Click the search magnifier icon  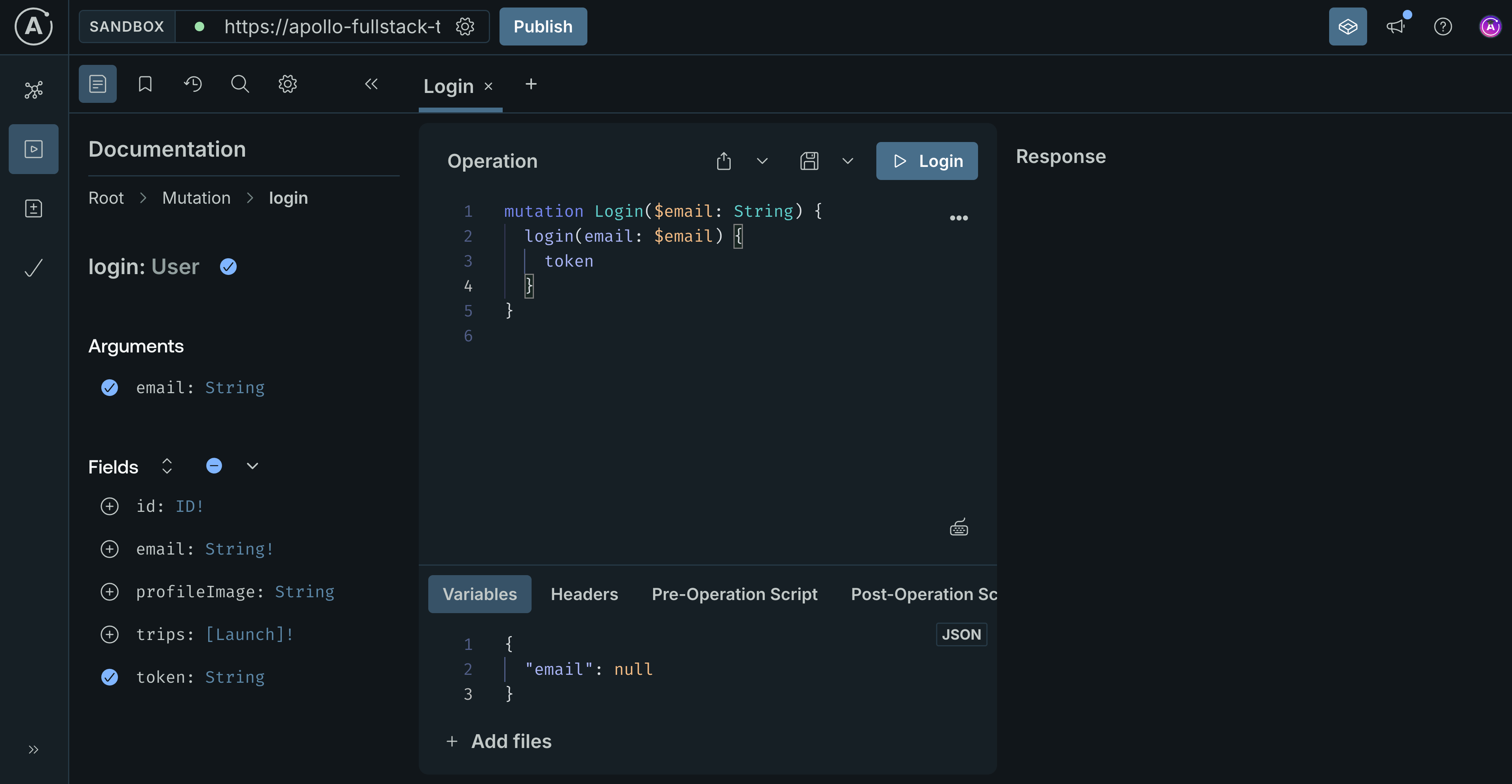coord(239,84)
